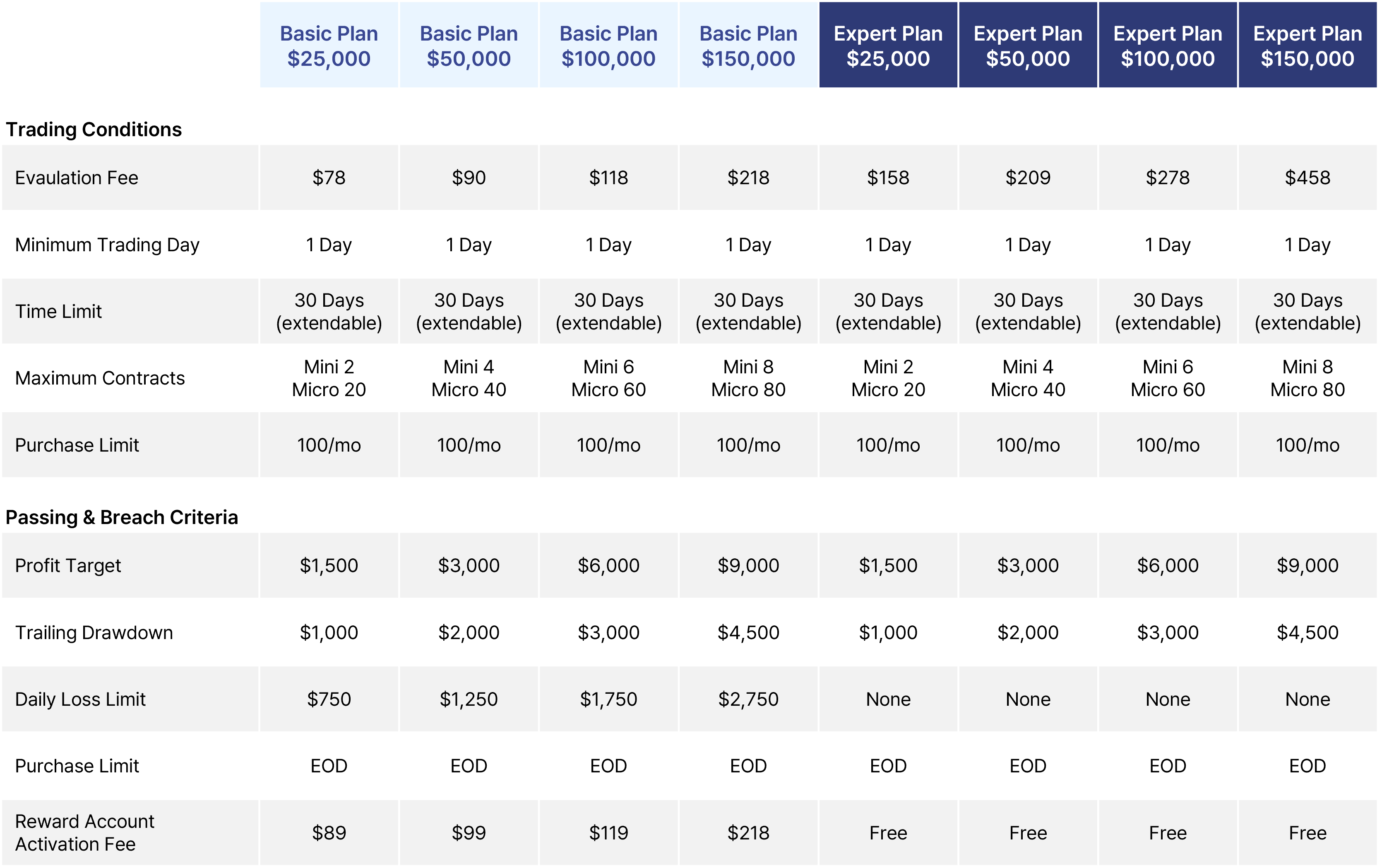
Task: Click the Profit Target row label
Action: click(x=68, y=566)
